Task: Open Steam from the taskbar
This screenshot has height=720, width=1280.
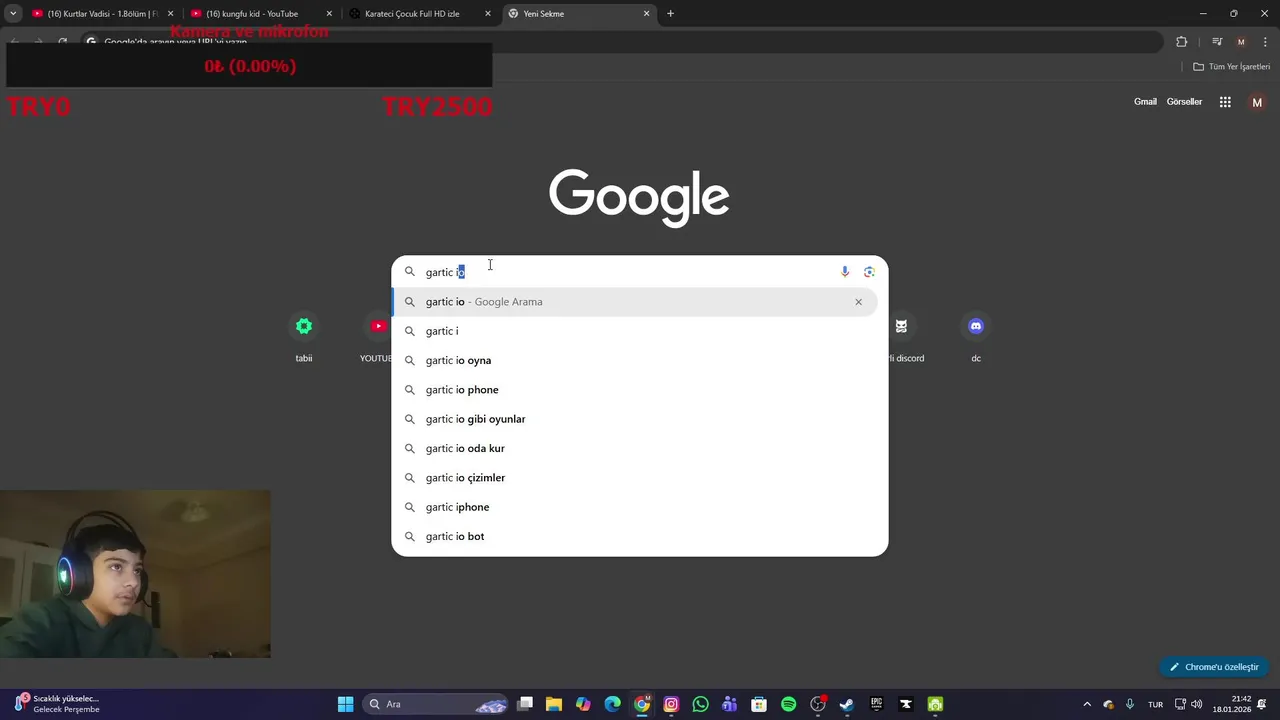Action: point(847,704)
